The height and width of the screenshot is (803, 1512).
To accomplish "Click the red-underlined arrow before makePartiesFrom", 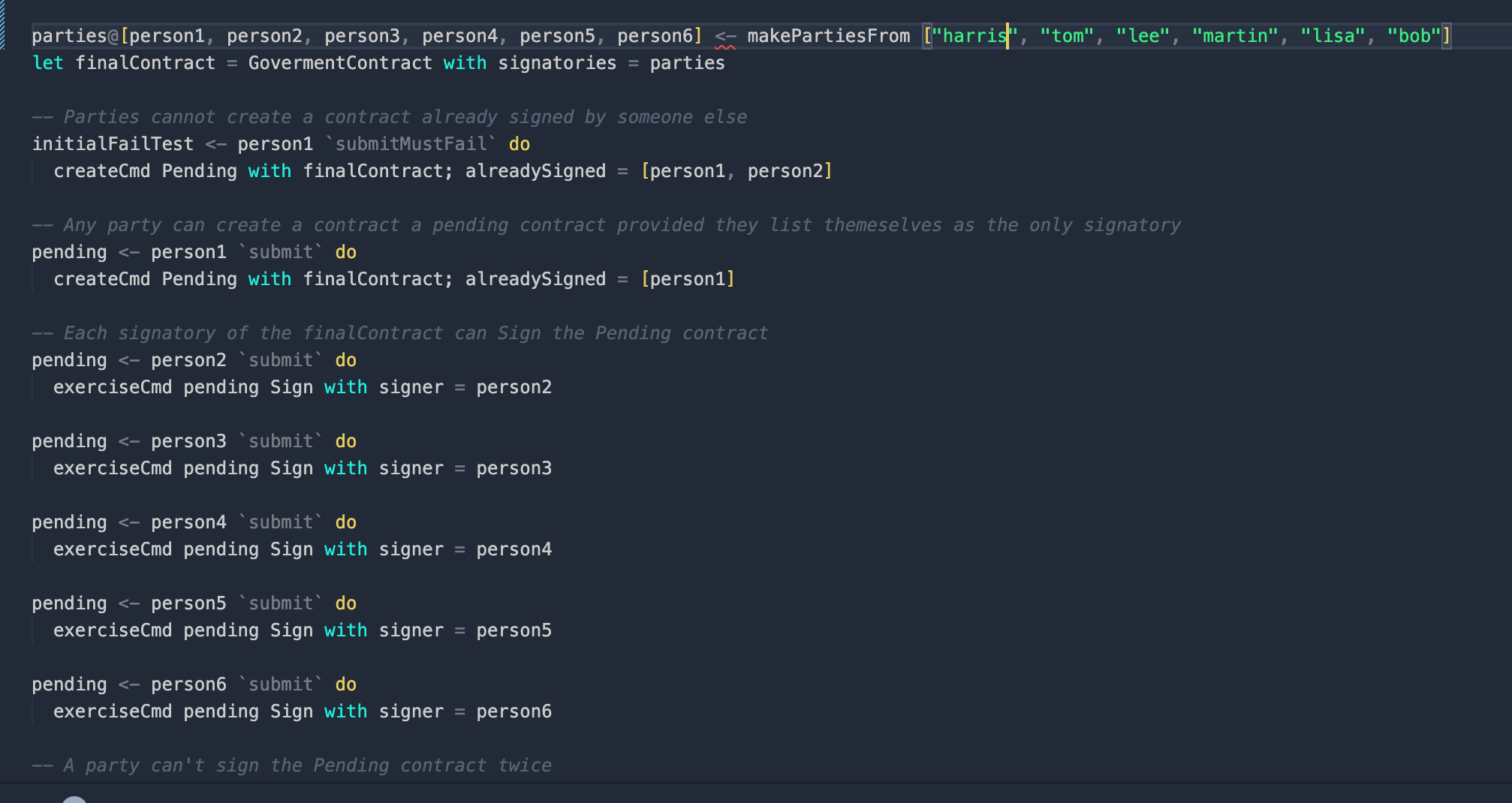I will 725,36.
